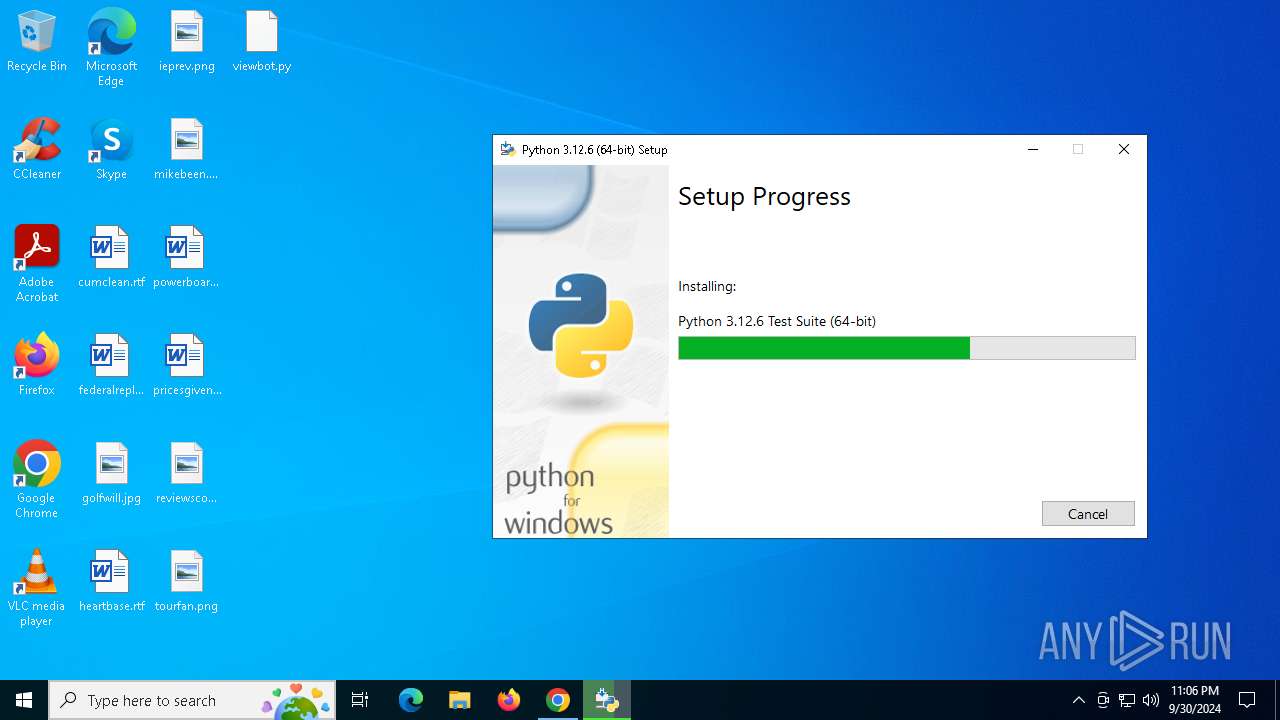Open the Windows Start menu
Image resolution: width=1280 pixels, height=720 pixels.
(24, 700)
